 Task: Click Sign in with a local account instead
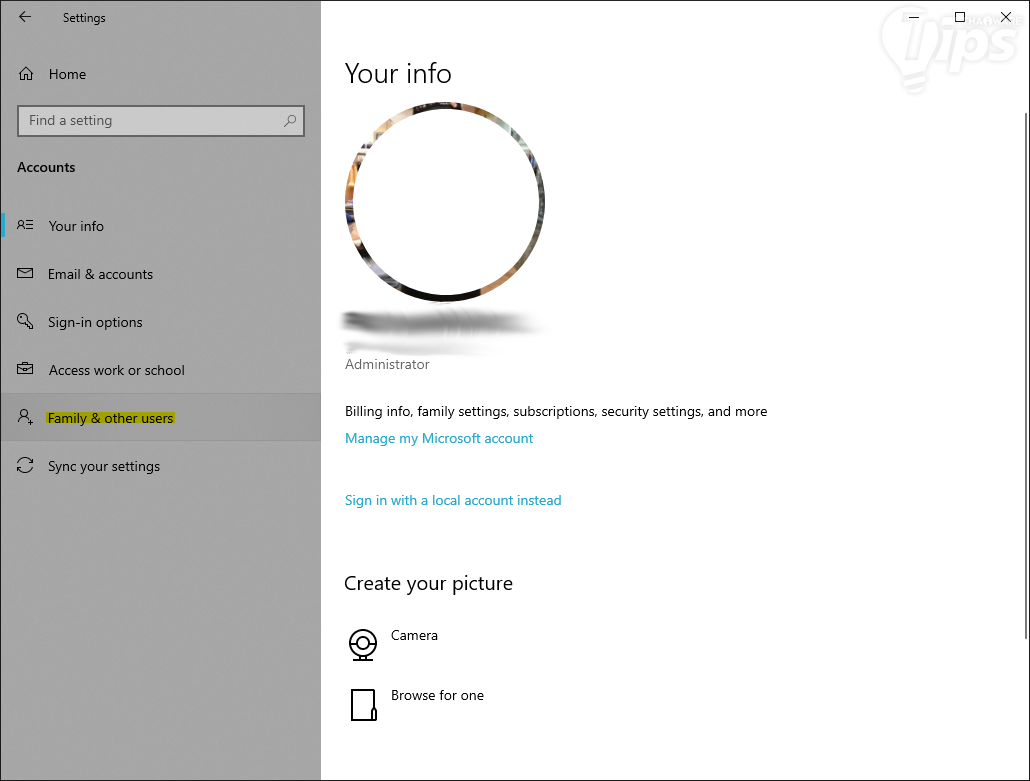coord(453,500)
